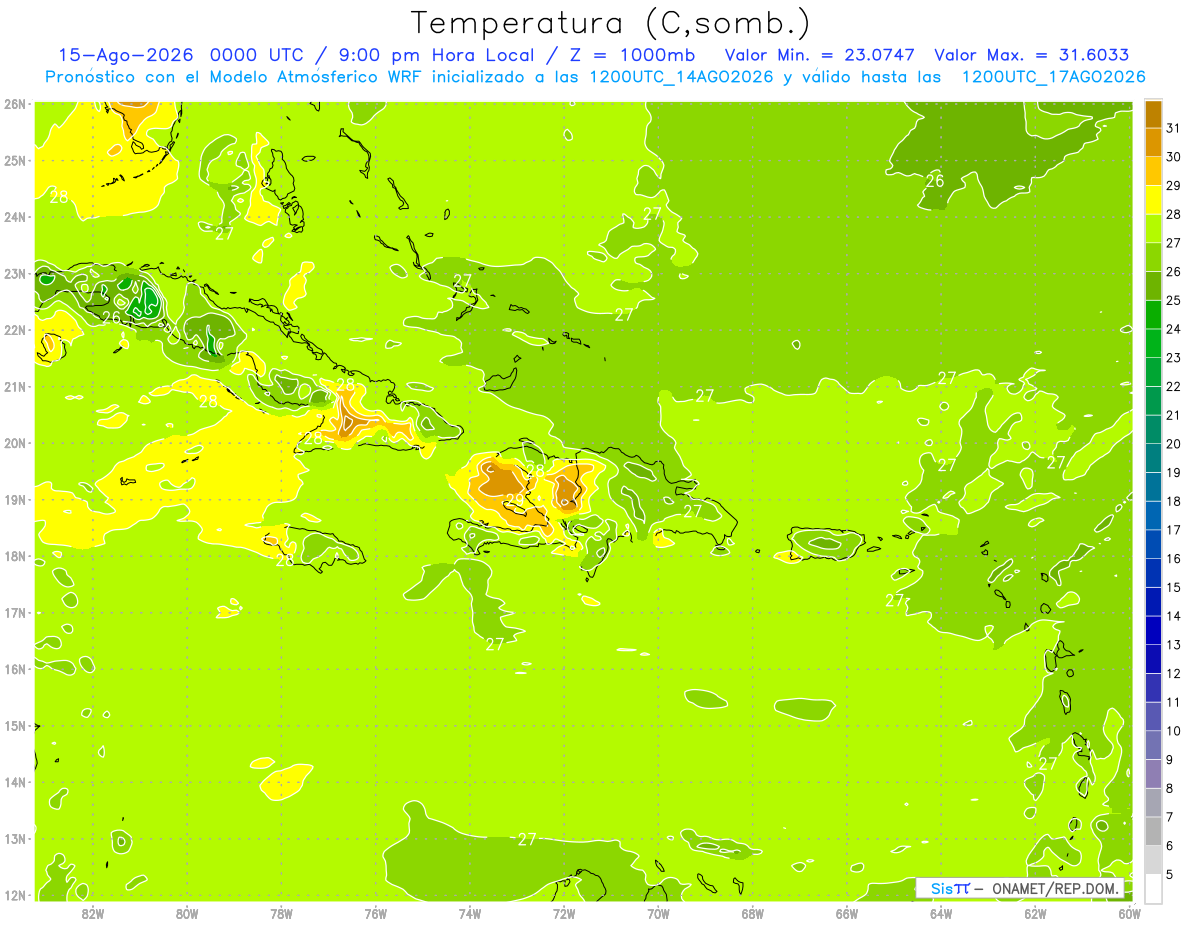Click the "78W" longitude axis label
This screenshot has width=1200, height=927.
coord(281,913)
